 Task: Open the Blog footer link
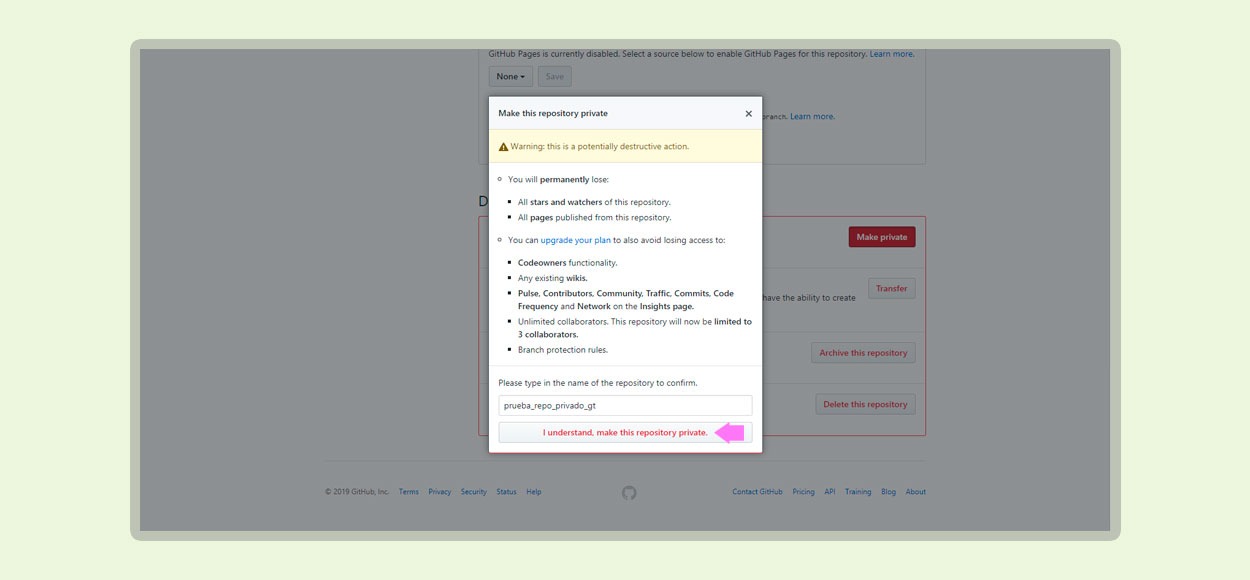pyautogui.click(x=888, y=492)
